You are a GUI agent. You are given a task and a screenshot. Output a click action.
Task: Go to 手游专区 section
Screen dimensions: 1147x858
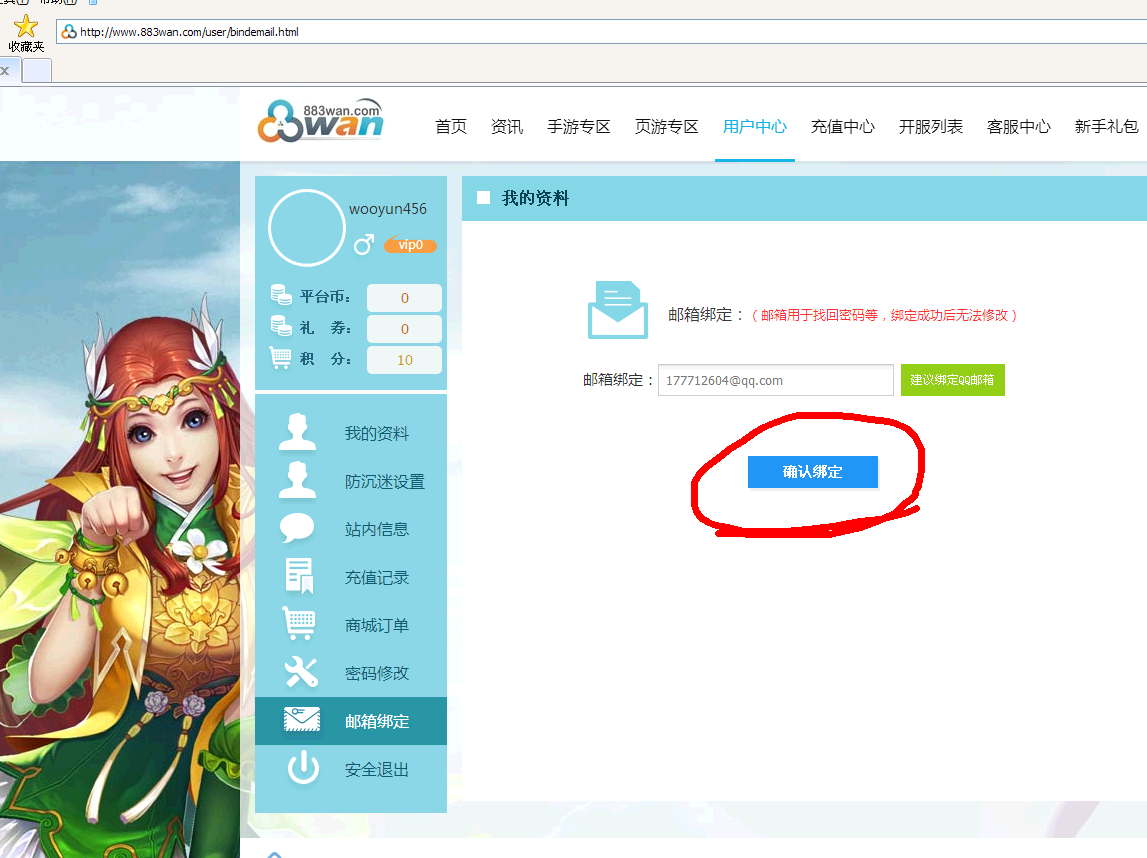pos(579,127)
